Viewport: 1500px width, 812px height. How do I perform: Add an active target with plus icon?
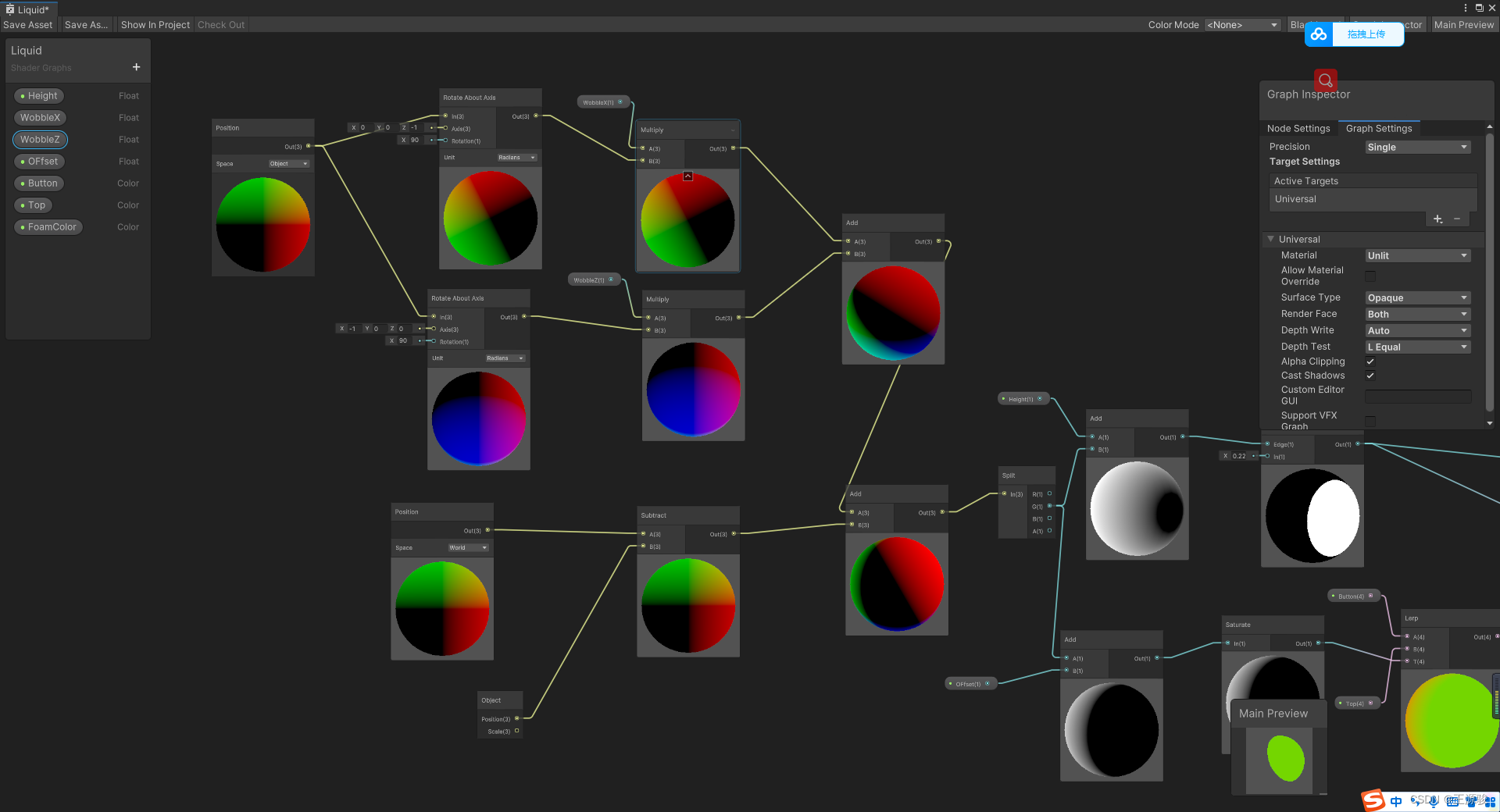pos(1437,219)
